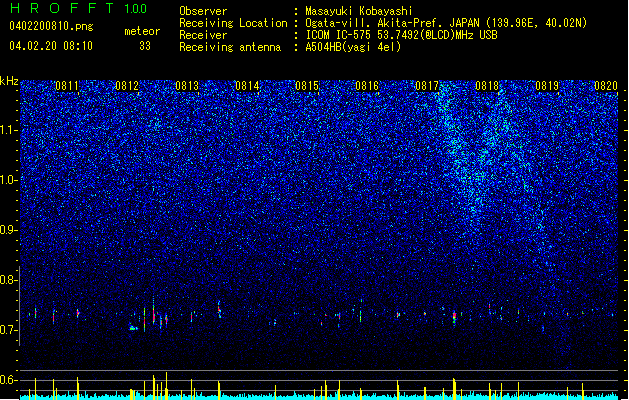
Task: Click the kHz axis unit label
Action: tap(9, 81)
